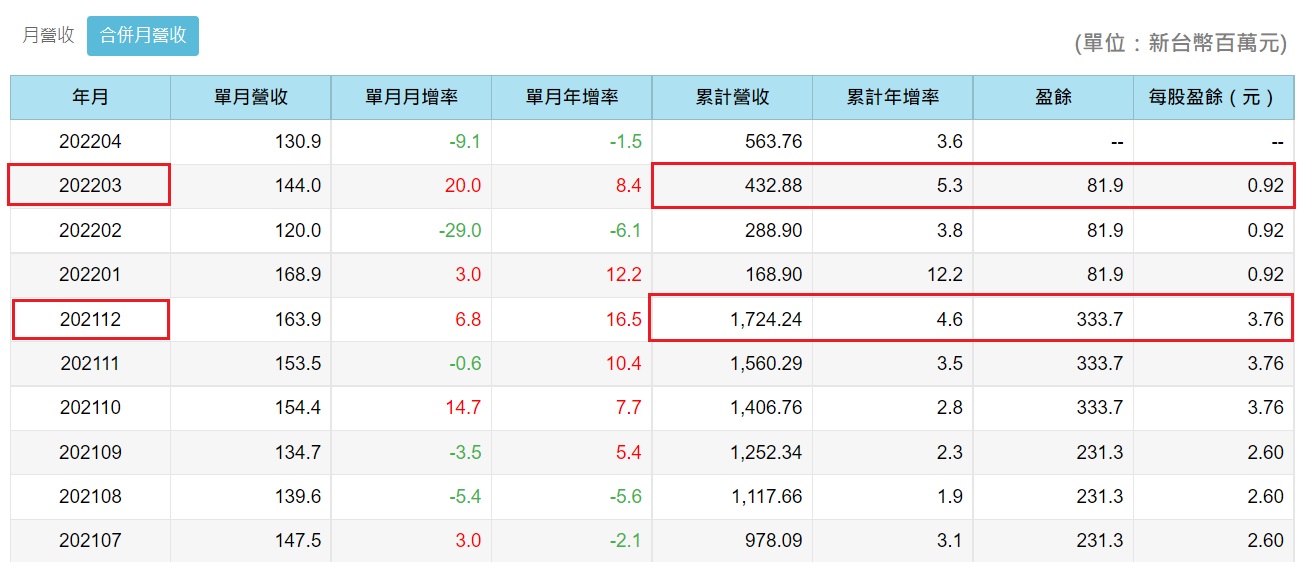This screenshot has width=1301, height=569.
Task: Click the 盈餘 column header
Action: (1053, 97)
